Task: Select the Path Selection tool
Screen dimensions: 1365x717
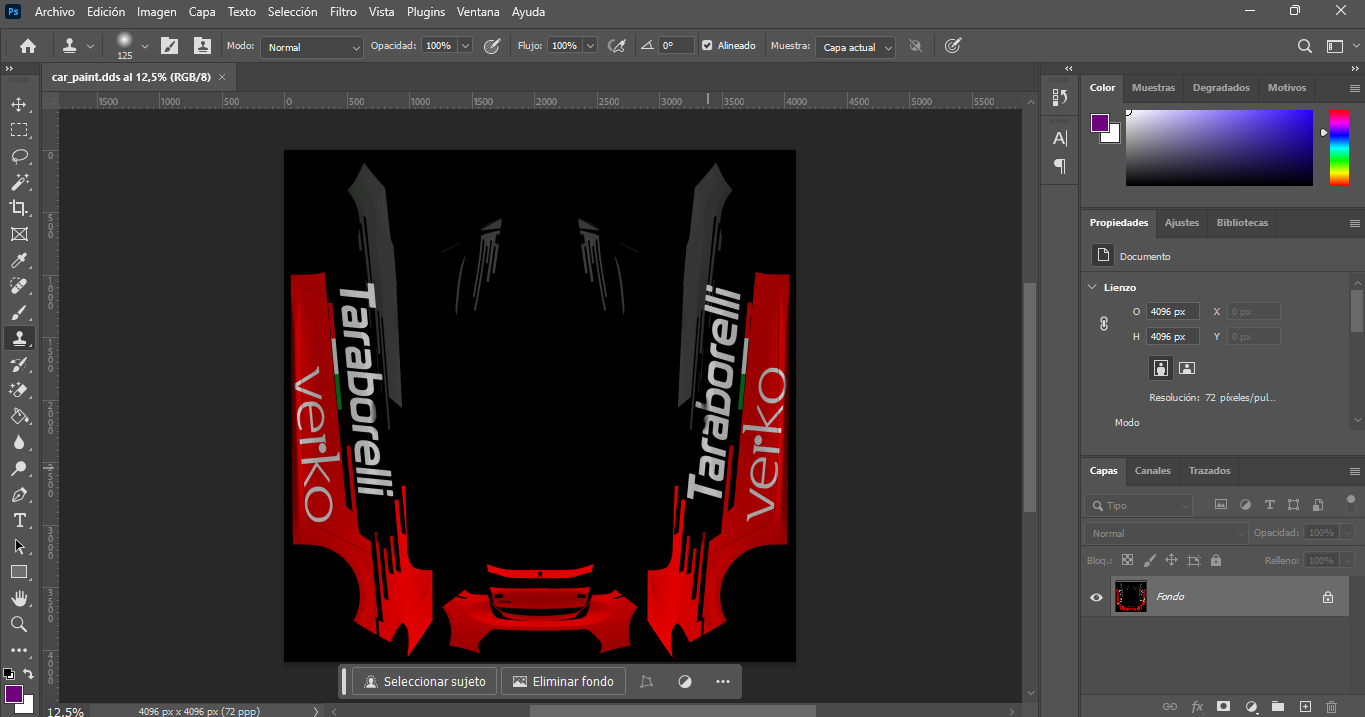Action: tap(19, 546)
